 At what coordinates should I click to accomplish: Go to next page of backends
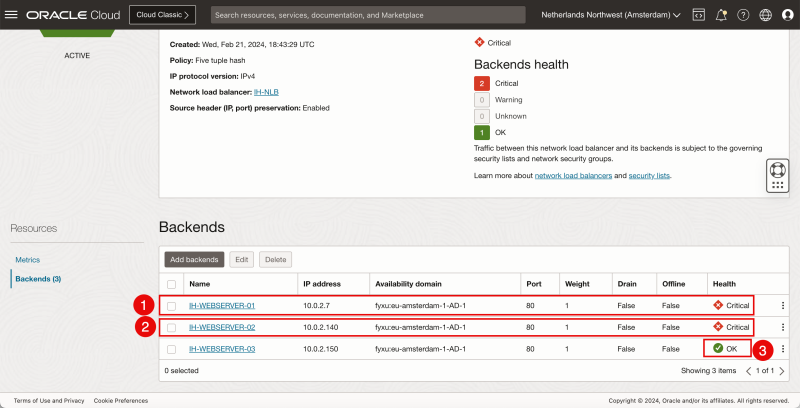781,370
